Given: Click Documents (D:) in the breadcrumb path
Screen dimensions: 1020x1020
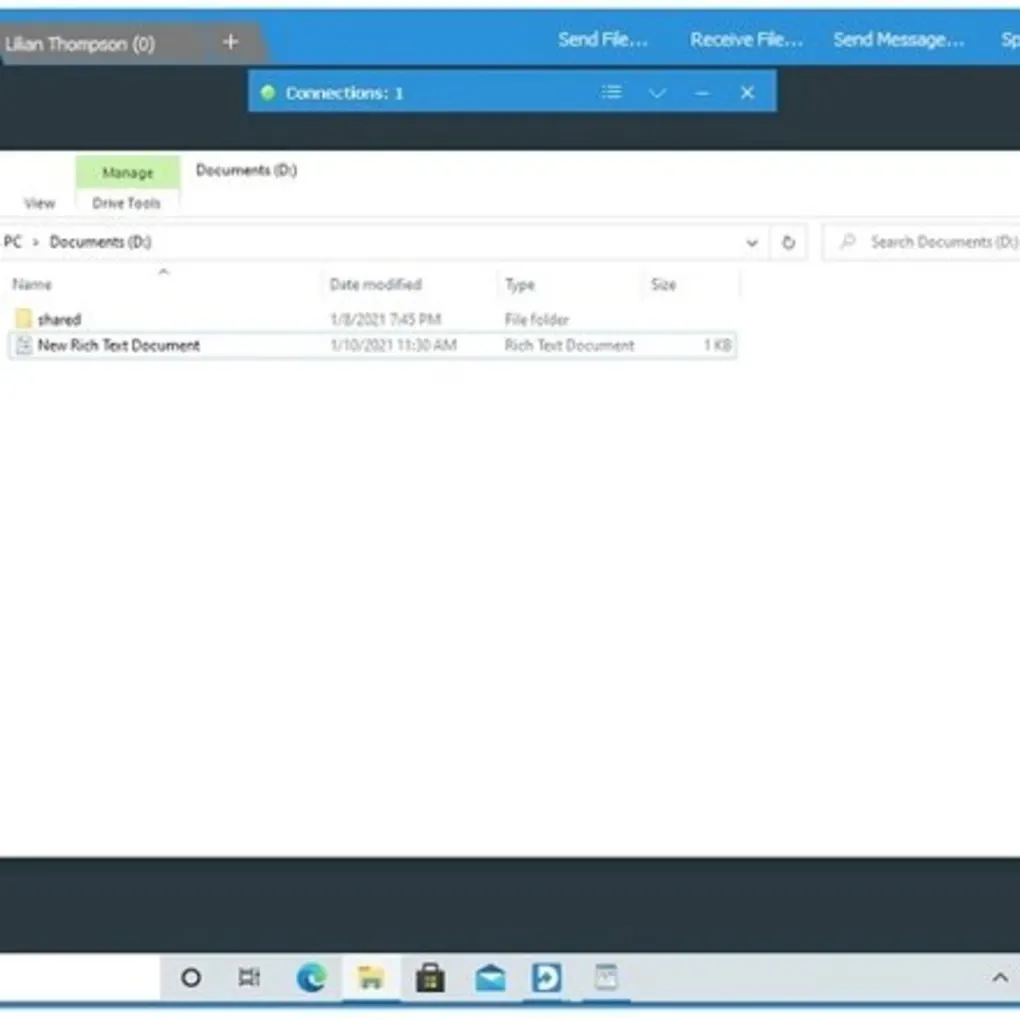Looking at the screenshot, I should pos(100,241).
